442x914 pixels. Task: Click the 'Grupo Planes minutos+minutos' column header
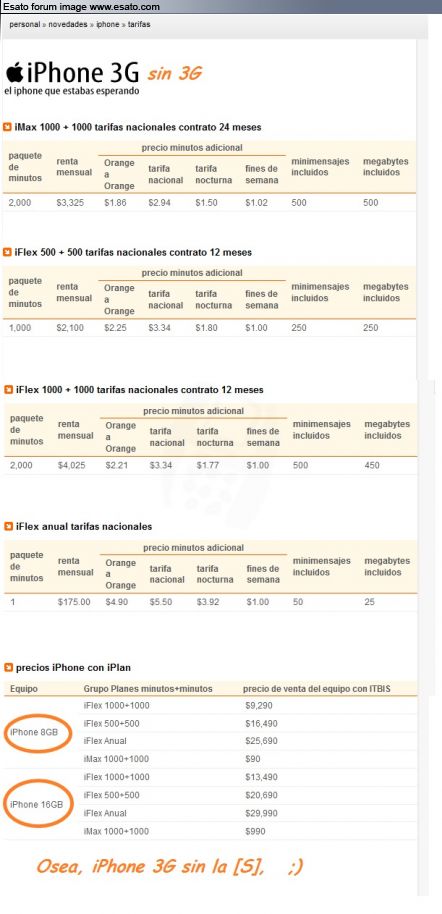point(148,689)
